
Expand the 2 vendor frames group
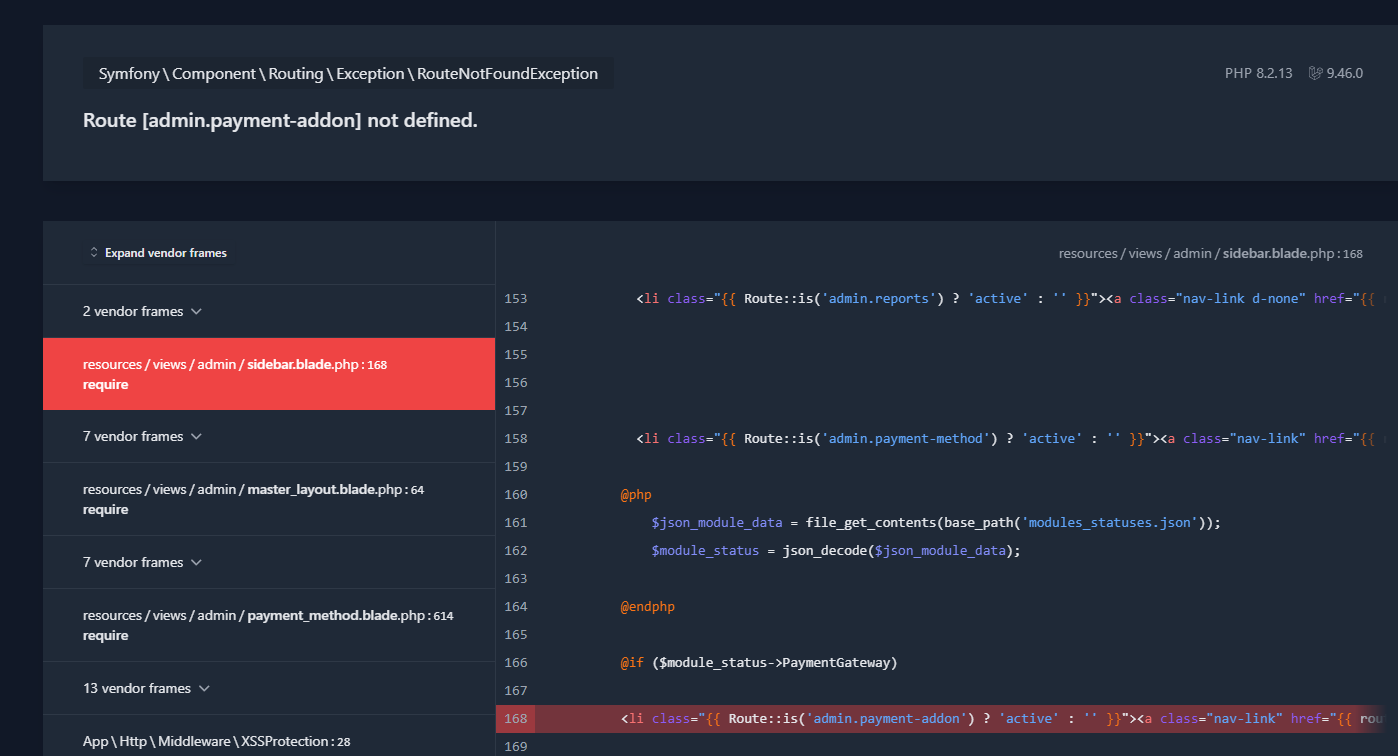tap(269, 311)
